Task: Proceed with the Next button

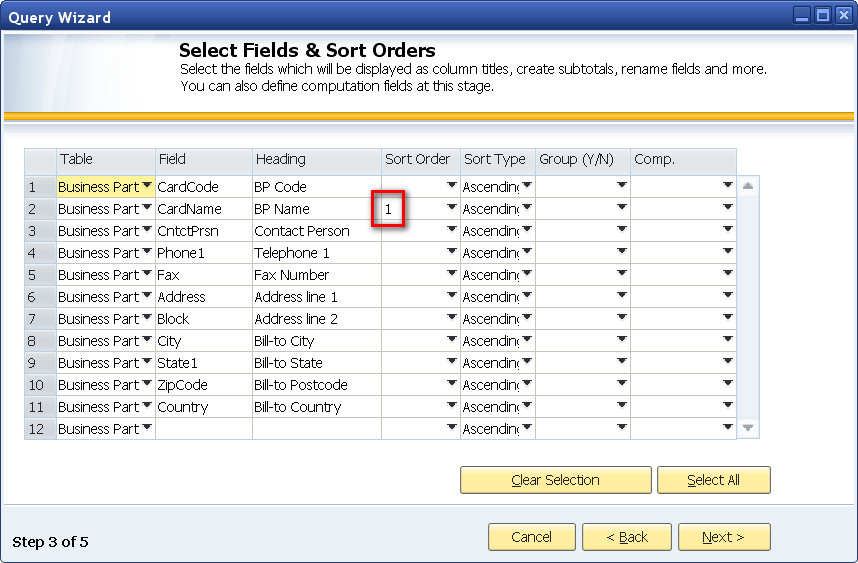Action: pyautogui.click(x=723, y=537)
